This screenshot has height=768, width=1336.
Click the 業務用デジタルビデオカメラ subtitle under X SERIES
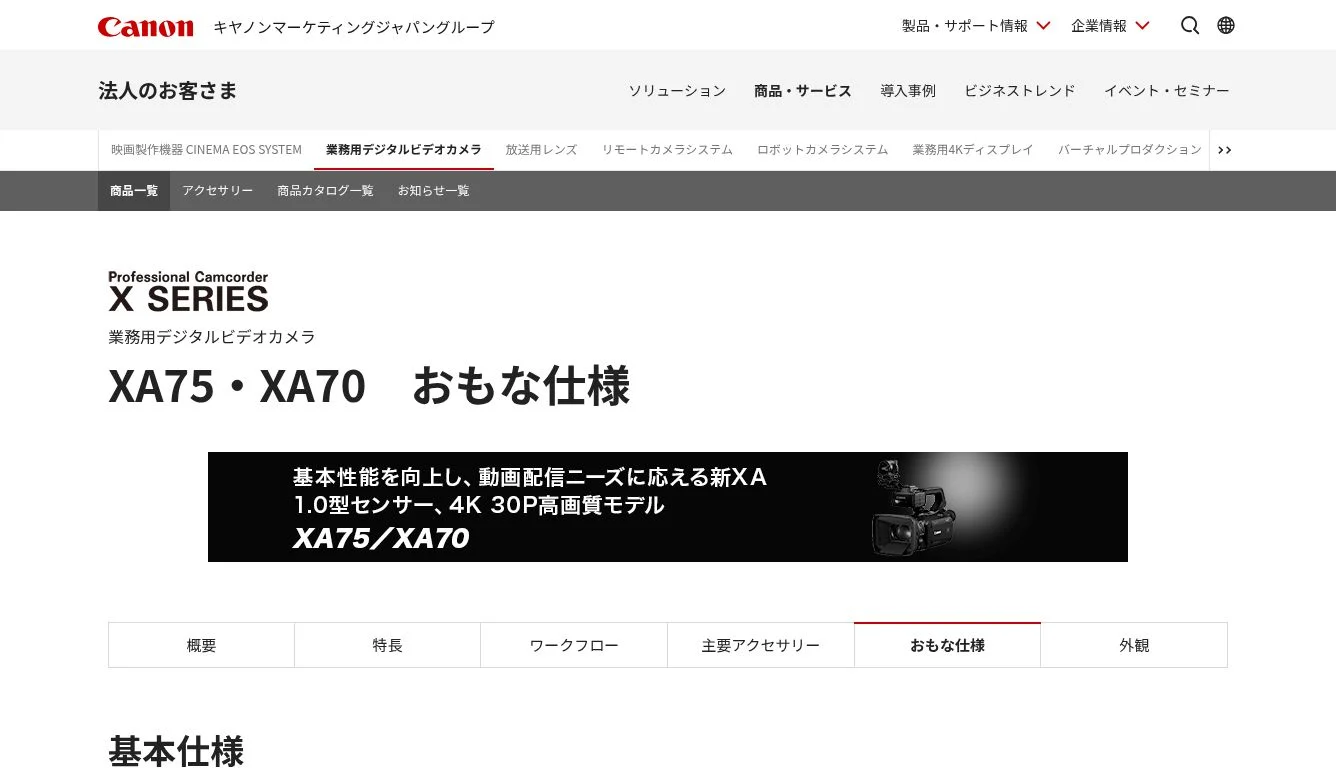pyautogui.click(x=212, y=338)
